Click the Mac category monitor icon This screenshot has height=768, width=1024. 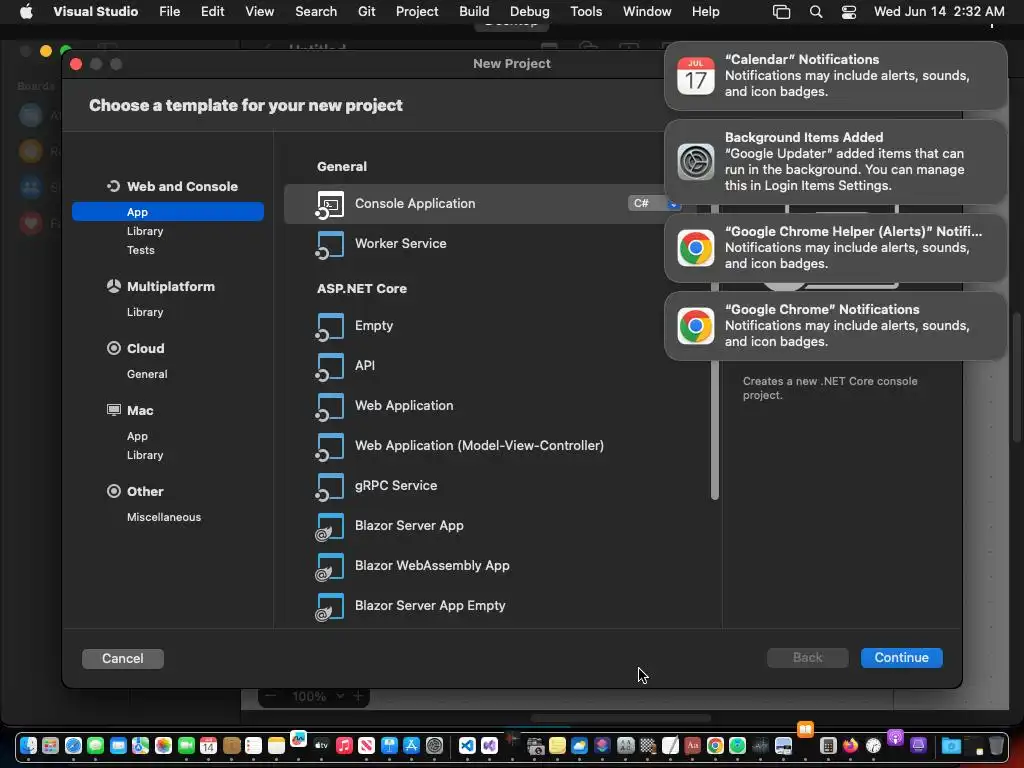(114, 410)
